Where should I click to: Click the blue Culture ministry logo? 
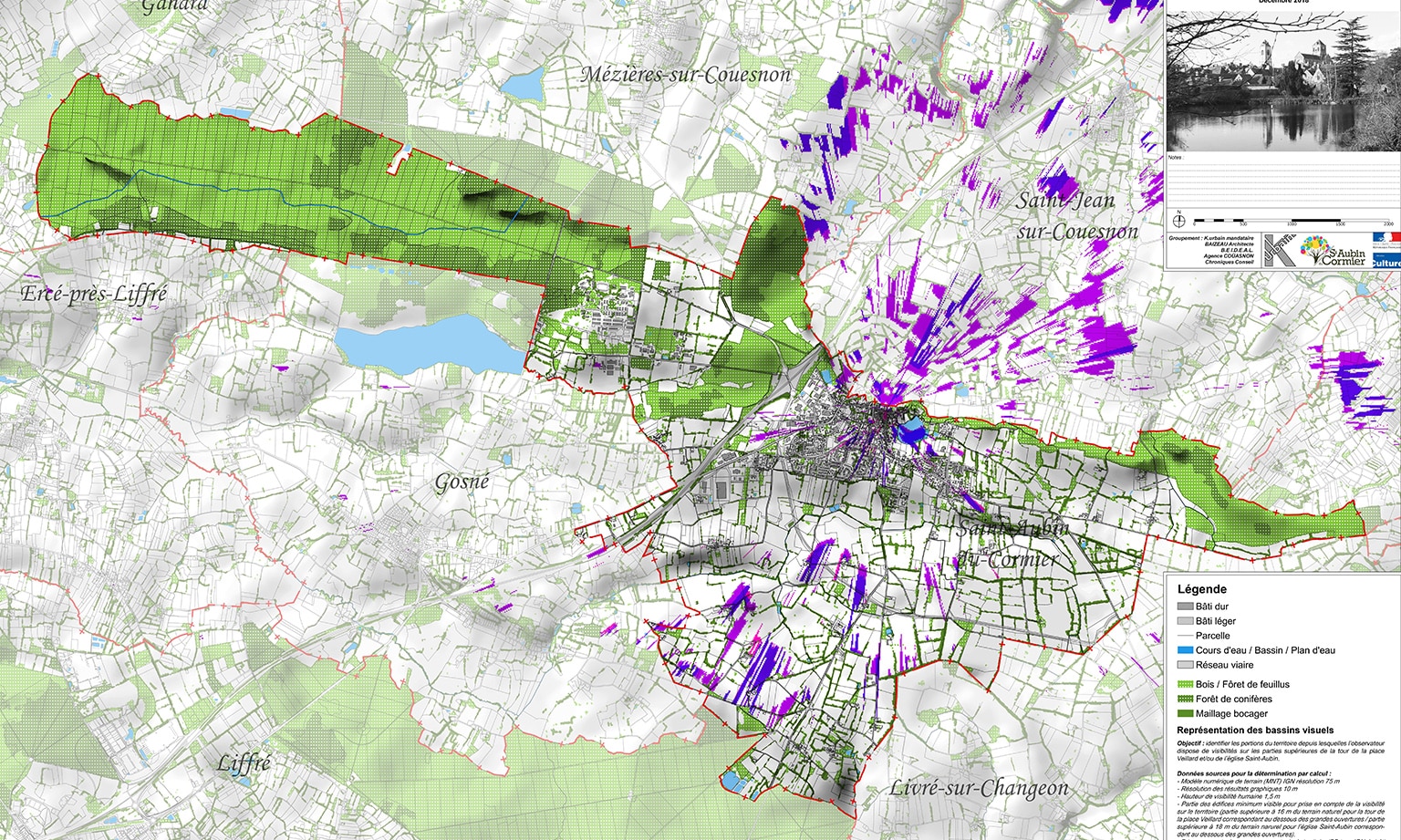point(1386,260)
